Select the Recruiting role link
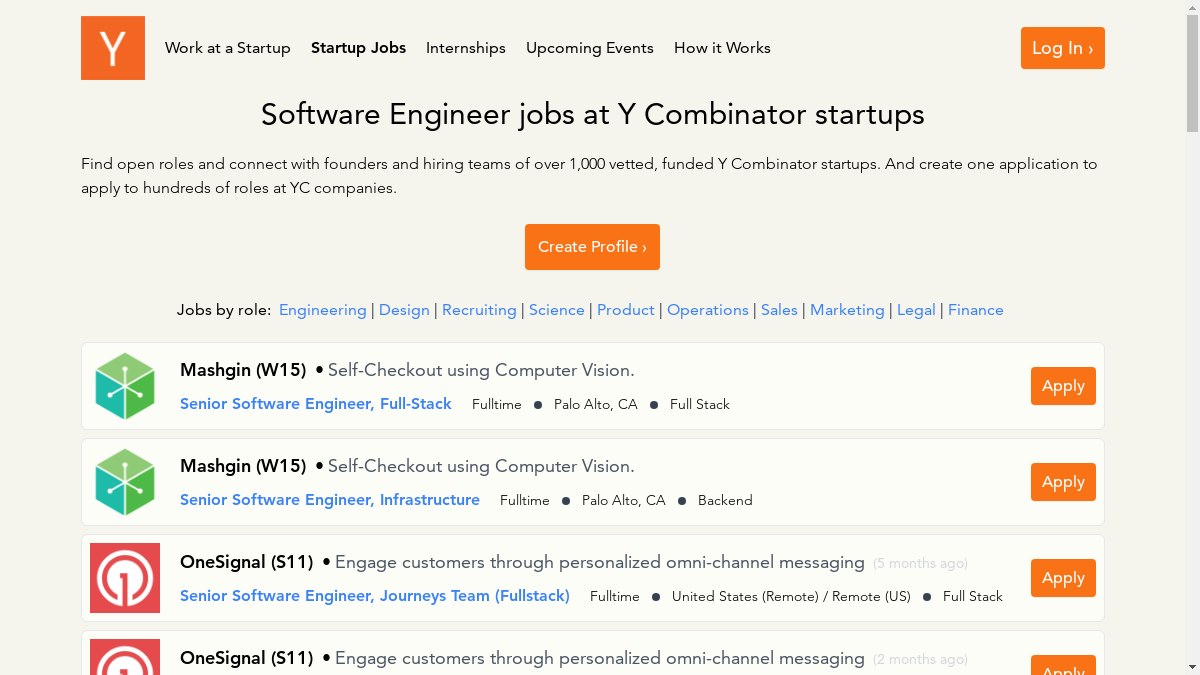 click(479, 310)
